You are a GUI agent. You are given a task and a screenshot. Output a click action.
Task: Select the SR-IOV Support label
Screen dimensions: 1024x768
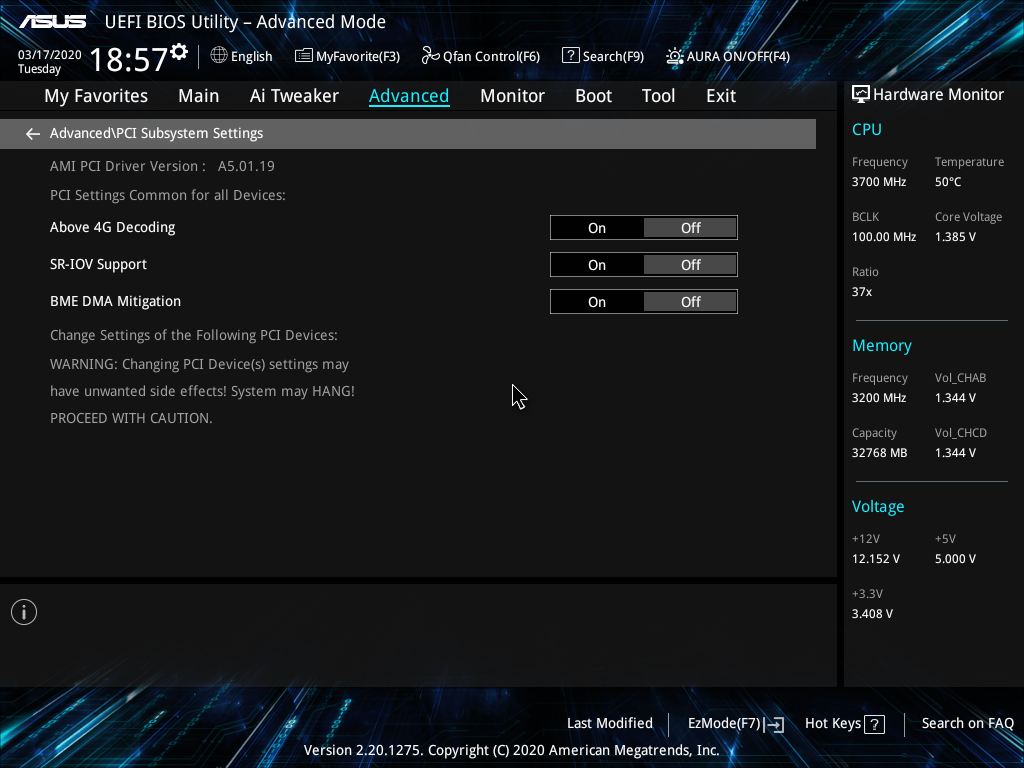(98, 264)
